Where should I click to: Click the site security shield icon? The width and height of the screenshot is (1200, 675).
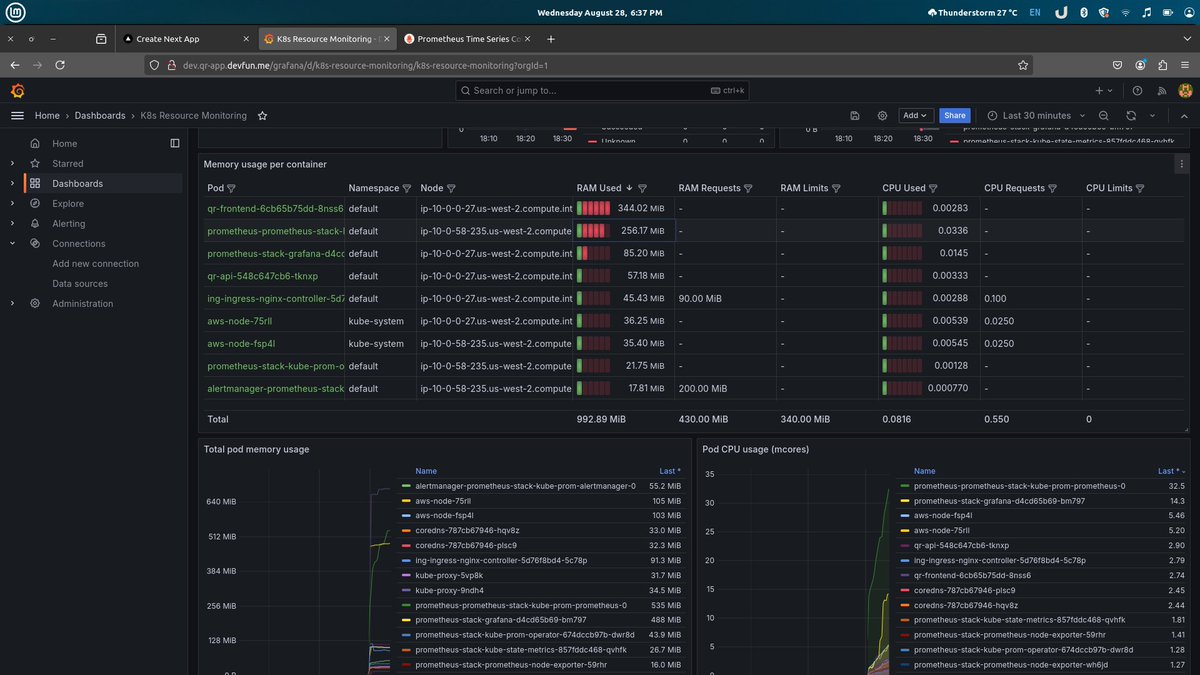pos(153,65)
